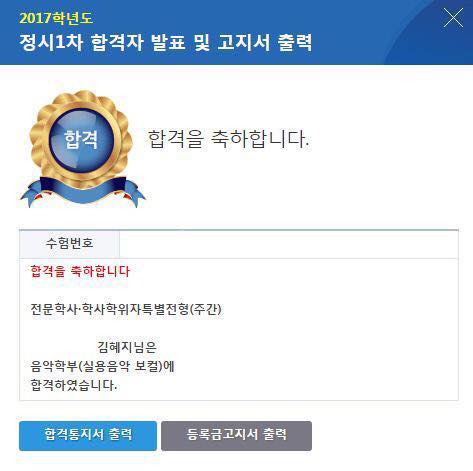This screenshot has height=471, width=473.
Task: Click the 합격하였습니다. final line
Action: point(74,385)
